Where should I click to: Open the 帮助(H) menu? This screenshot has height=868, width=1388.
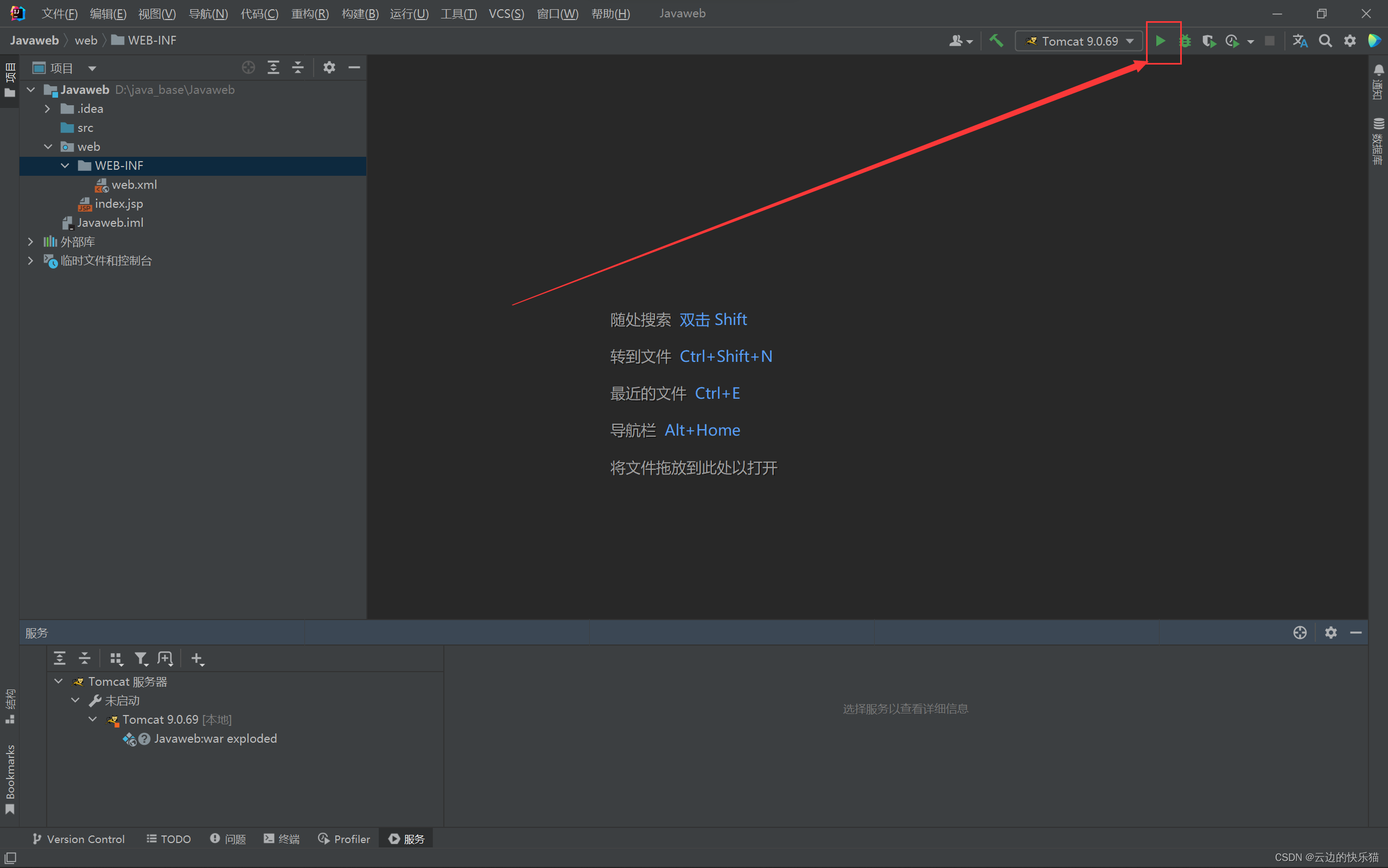[611, 14]
